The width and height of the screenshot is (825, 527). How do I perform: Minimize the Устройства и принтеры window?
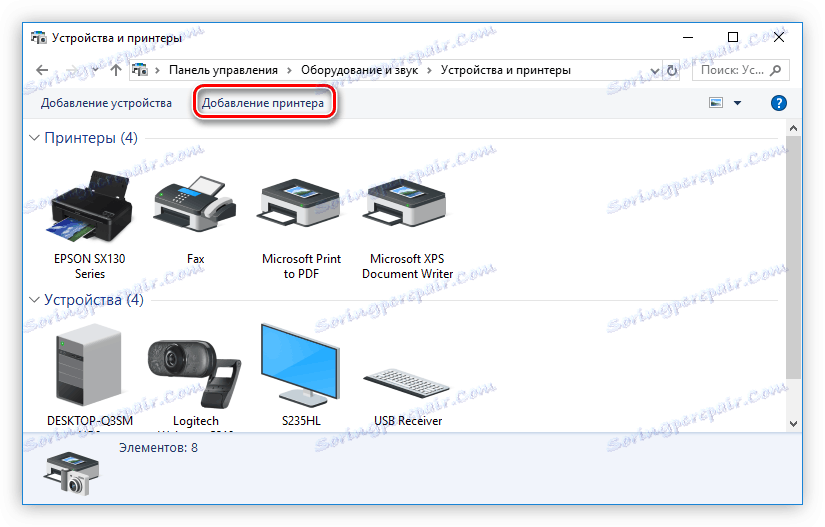point(688,37)
